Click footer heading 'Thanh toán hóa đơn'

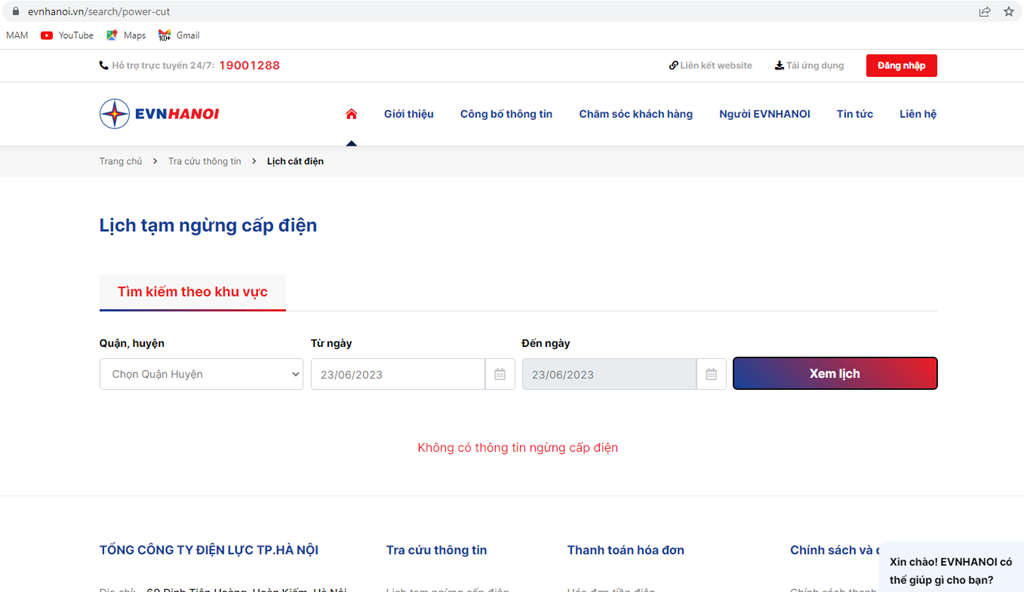[x=626, y=550]
